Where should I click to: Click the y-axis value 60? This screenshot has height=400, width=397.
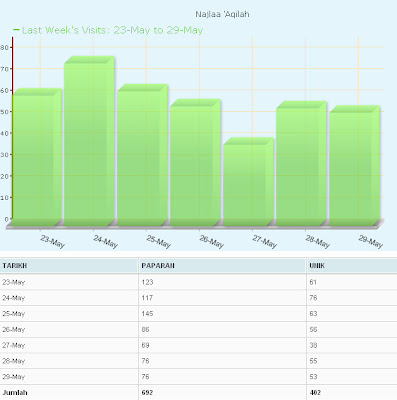point(5,90)
